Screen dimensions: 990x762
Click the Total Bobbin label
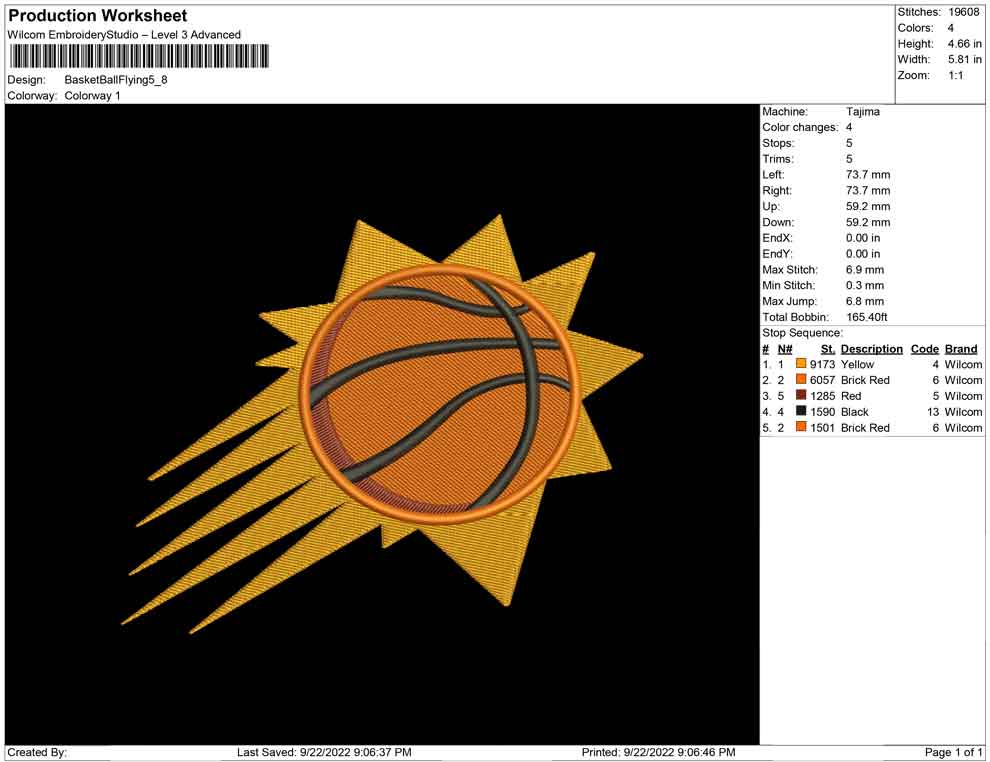796,317
